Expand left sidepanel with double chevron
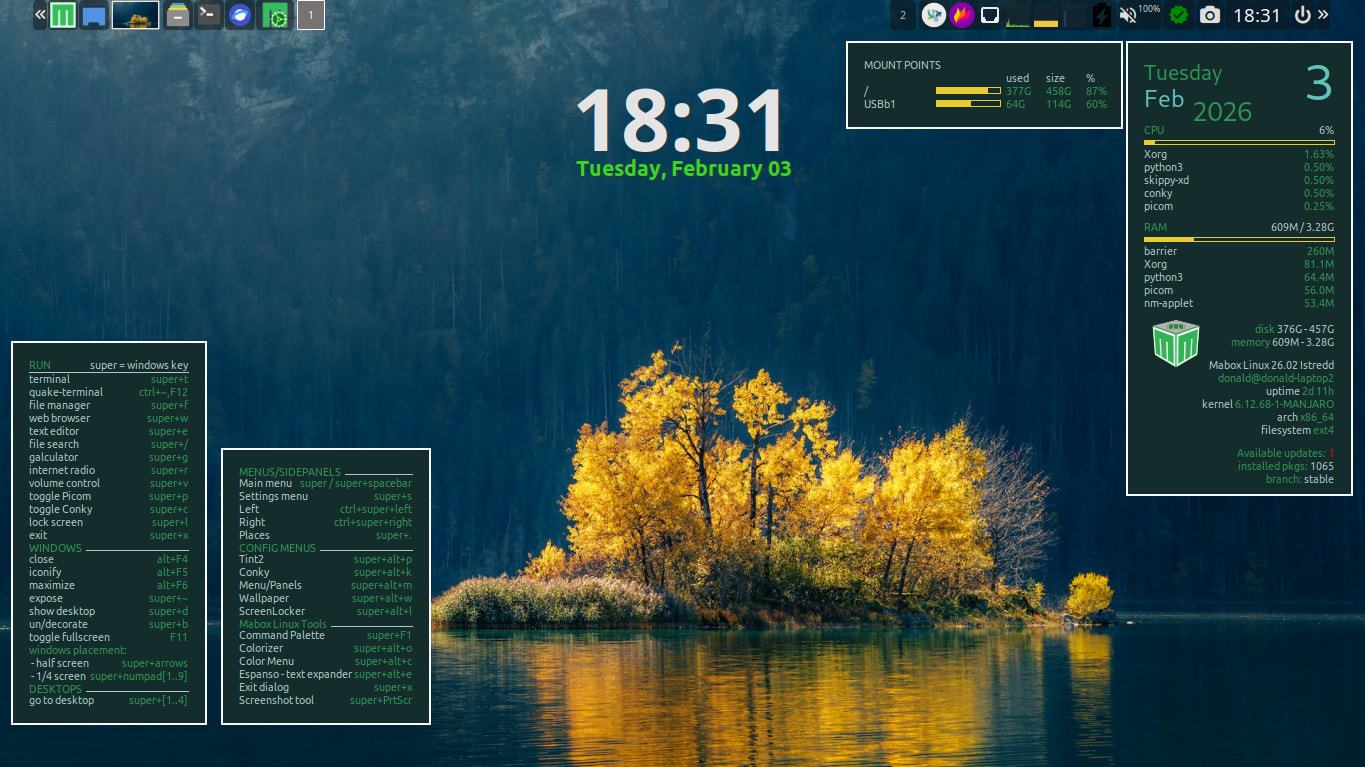 point(40,15)
